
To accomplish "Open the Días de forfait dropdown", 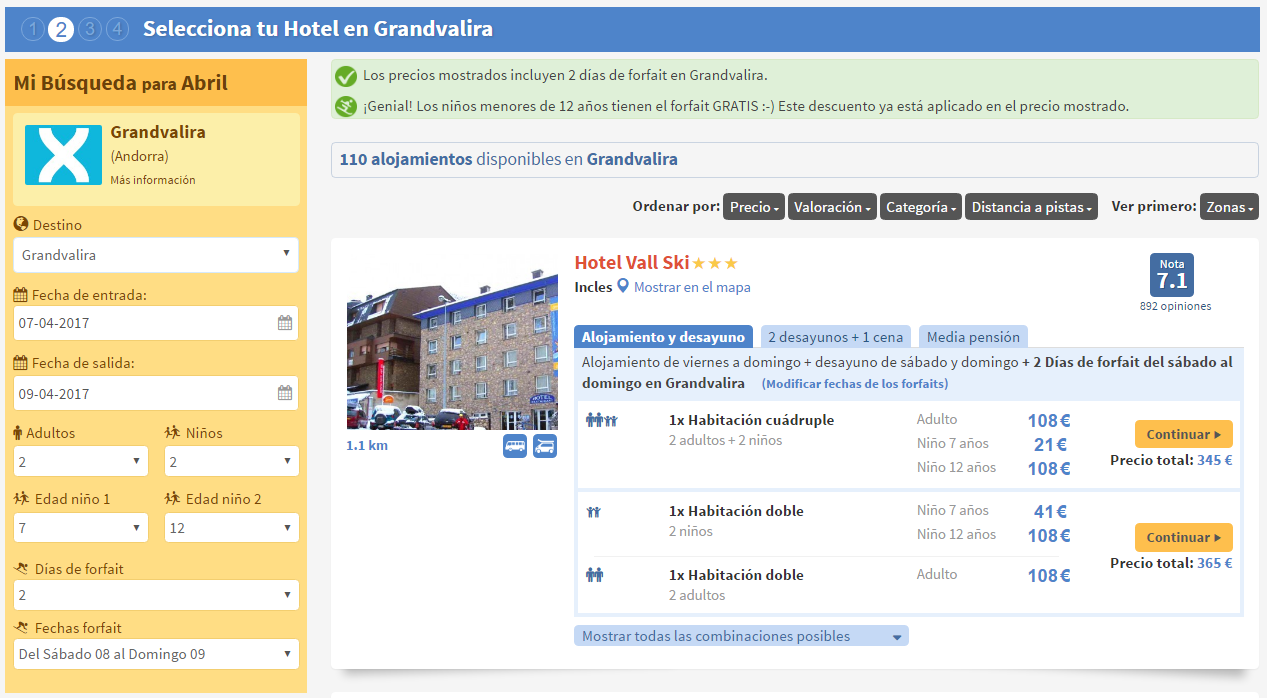I will point(156,595).
